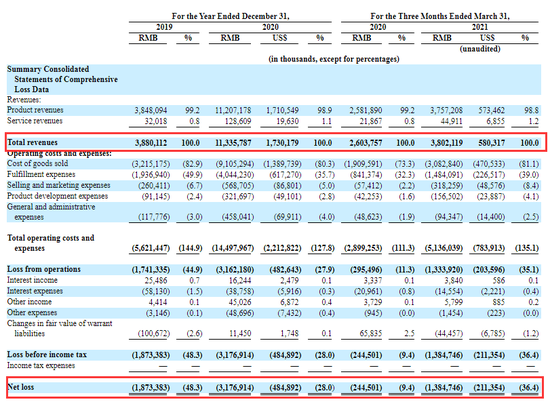The height and width of the screenshot is (404, 550).
Task: Select the Other expenses row label
Action: (x=32, y=312)
